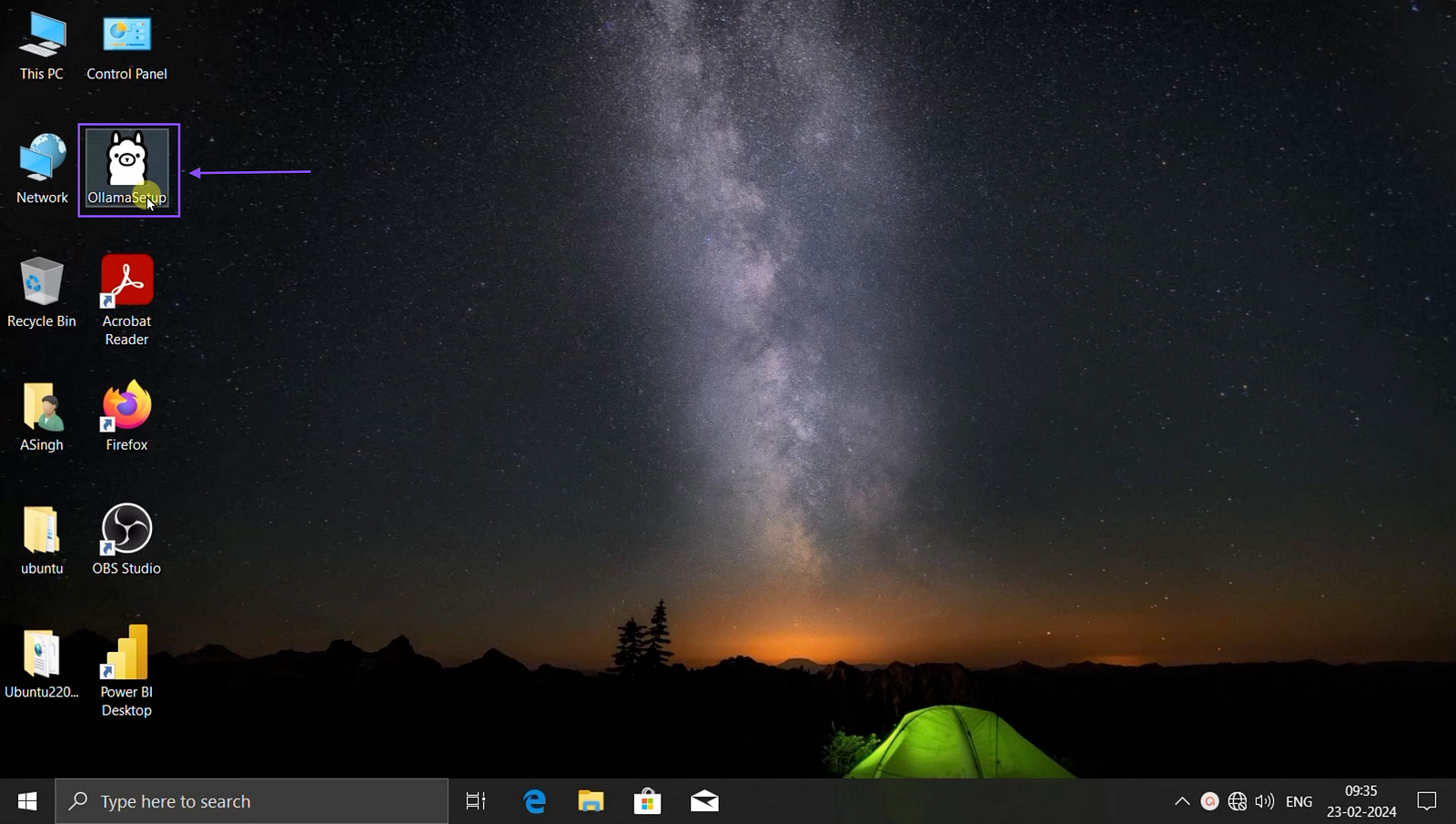The height and width of the screenshot is (824, 1456).
Task: Select the Ubuntu220 archive folder icon
Action: (x=42, y=656)
